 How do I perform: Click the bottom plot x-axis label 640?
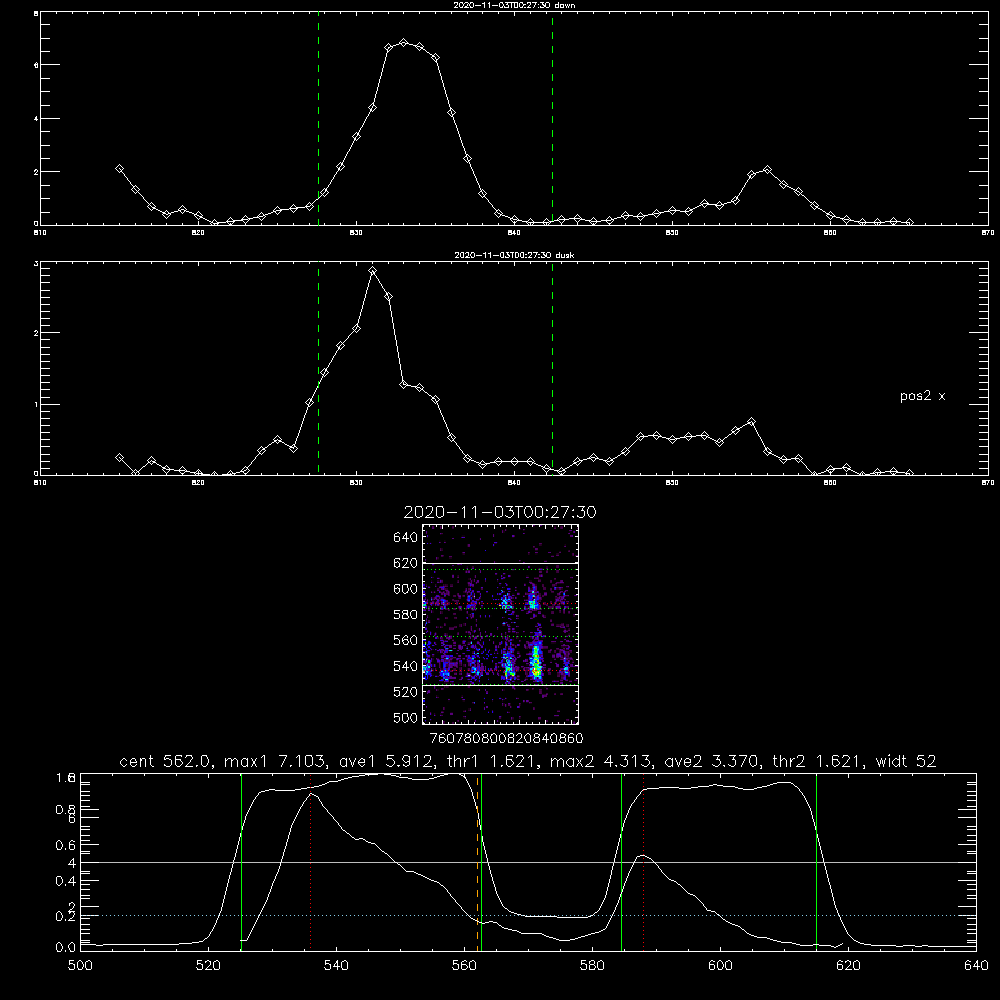976,965
